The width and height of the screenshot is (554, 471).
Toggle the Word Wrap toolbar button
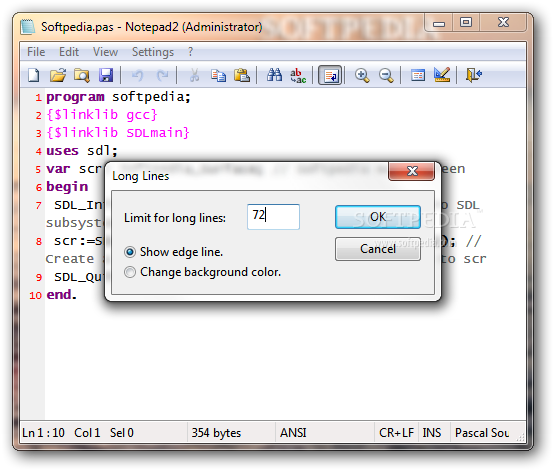click(330, 75)
